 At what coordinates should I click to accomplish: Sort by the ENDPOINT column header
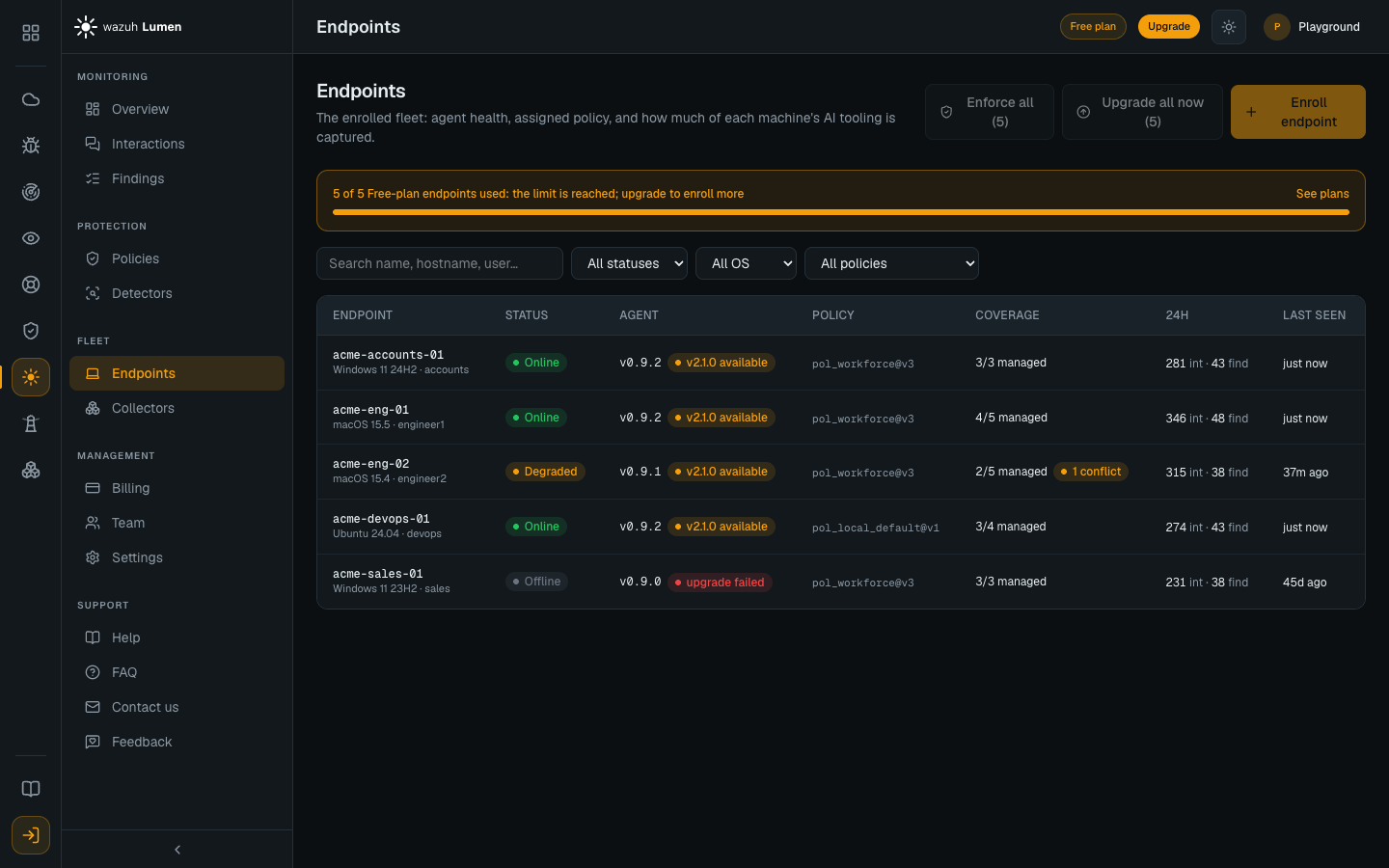tap(363, 315)
